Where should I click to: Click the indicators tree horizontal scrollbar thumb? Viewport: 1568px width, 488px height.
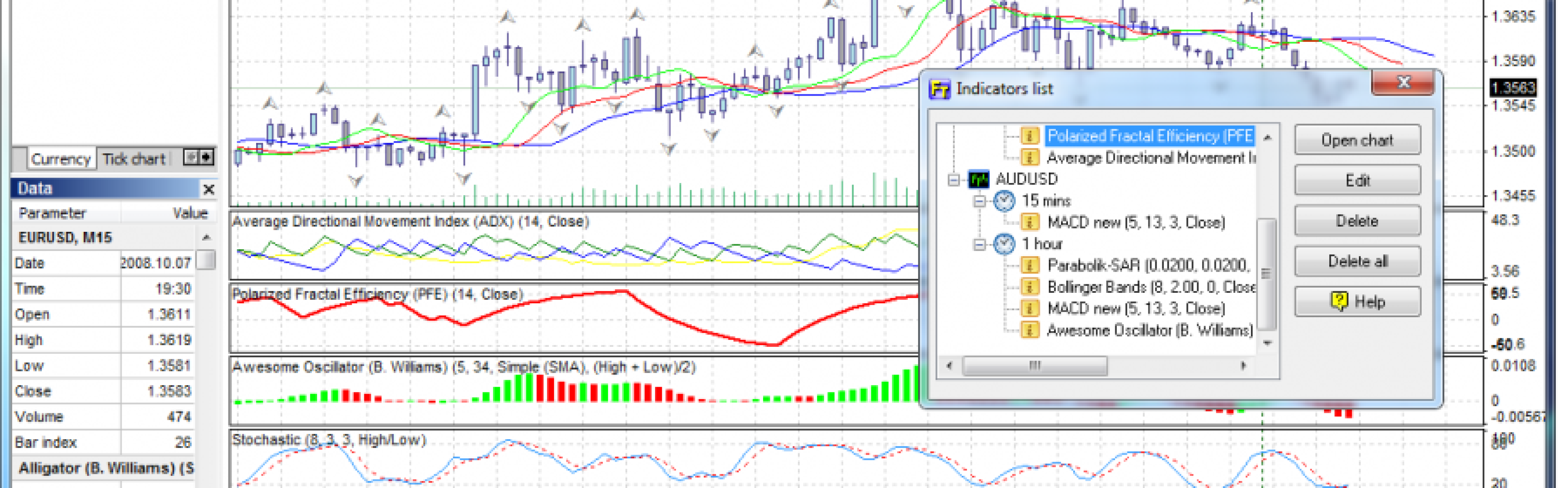coord(1035,366)
